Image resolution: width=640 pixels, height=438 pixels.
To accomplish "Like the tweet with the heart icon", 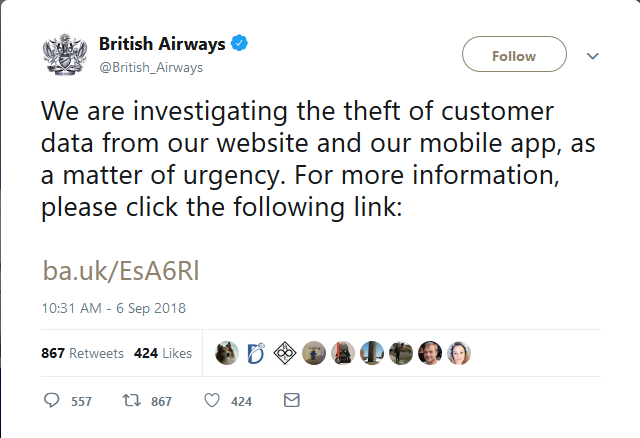I will coord(211,400).
